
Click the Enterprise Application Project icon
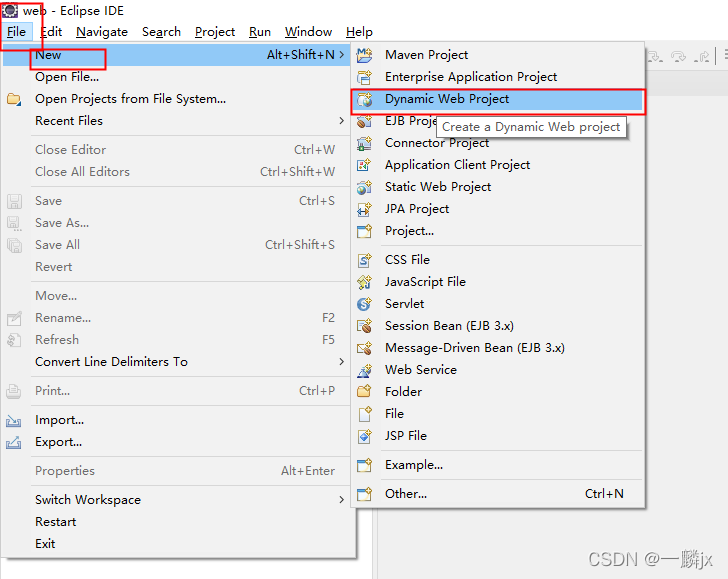(x=364, y=77)
